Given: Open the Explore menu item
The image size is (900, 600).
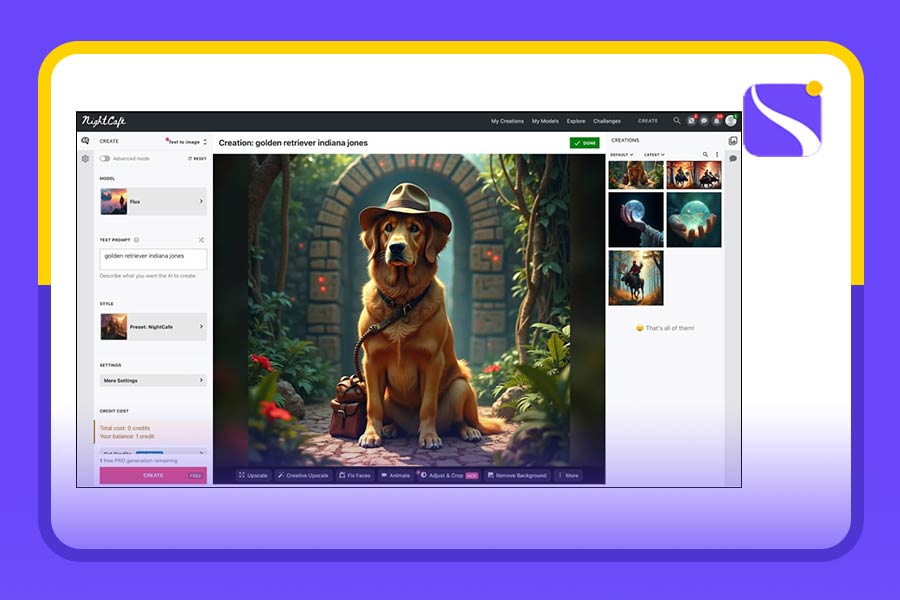Looking at the screenshot, I should click(576, 121).
